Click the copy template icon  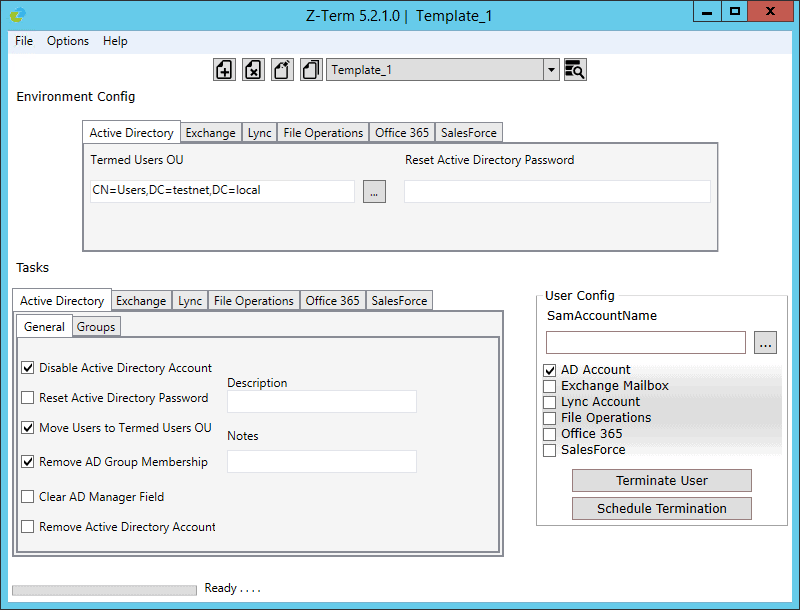tap(311, 69)
